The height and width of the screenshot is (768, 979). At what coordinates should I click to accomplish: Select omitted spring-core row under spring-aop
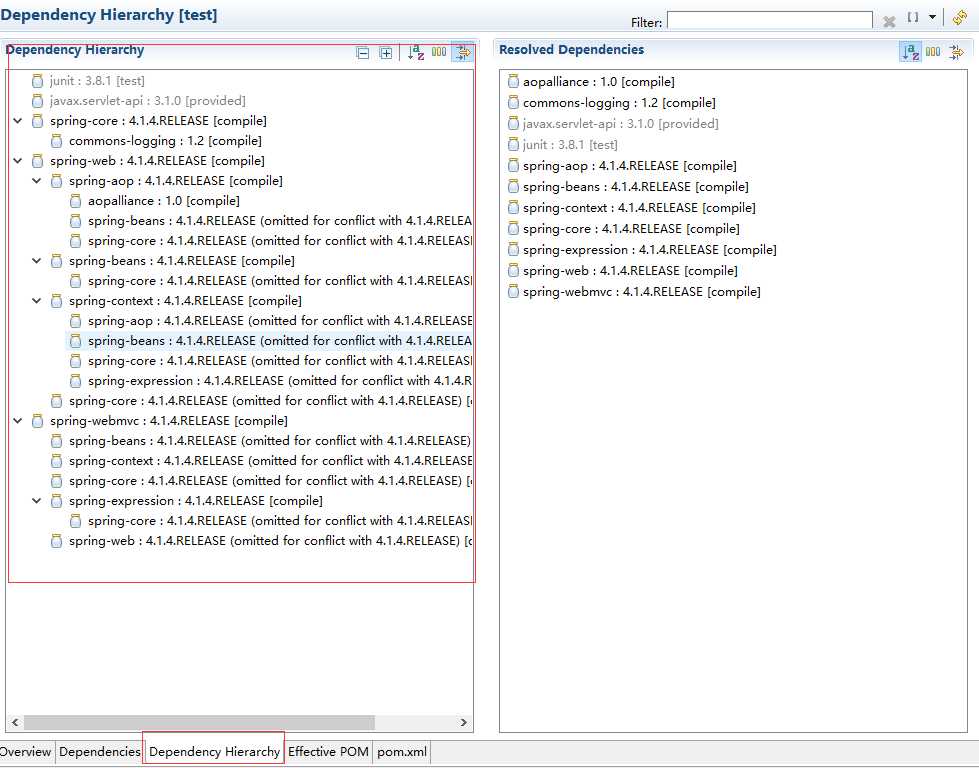[x=280, y=240]
